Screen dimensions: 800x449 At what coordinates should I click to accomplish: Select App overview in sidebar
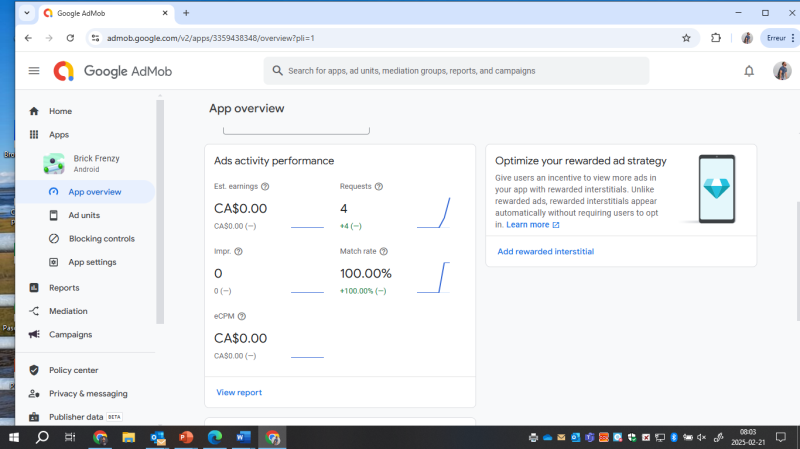[x=86, y=192]
